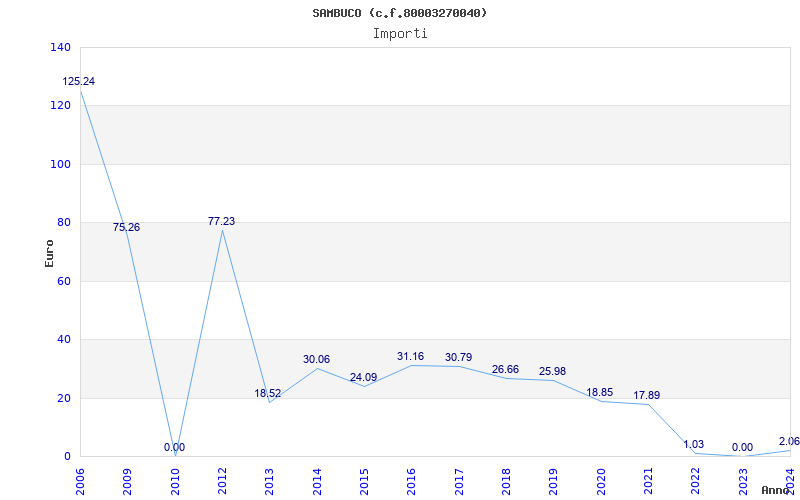
Task: Select the 125.24 data point label
Action: click(x=79, y=82)
